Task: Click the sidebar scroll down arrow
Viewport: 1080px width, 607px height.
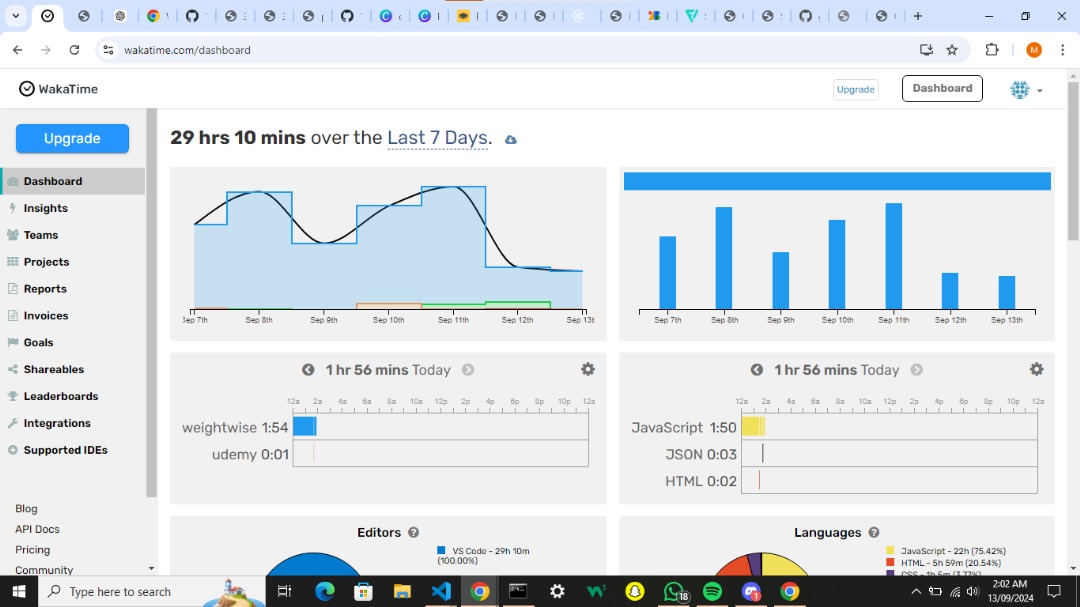Action: coord(152,569)
